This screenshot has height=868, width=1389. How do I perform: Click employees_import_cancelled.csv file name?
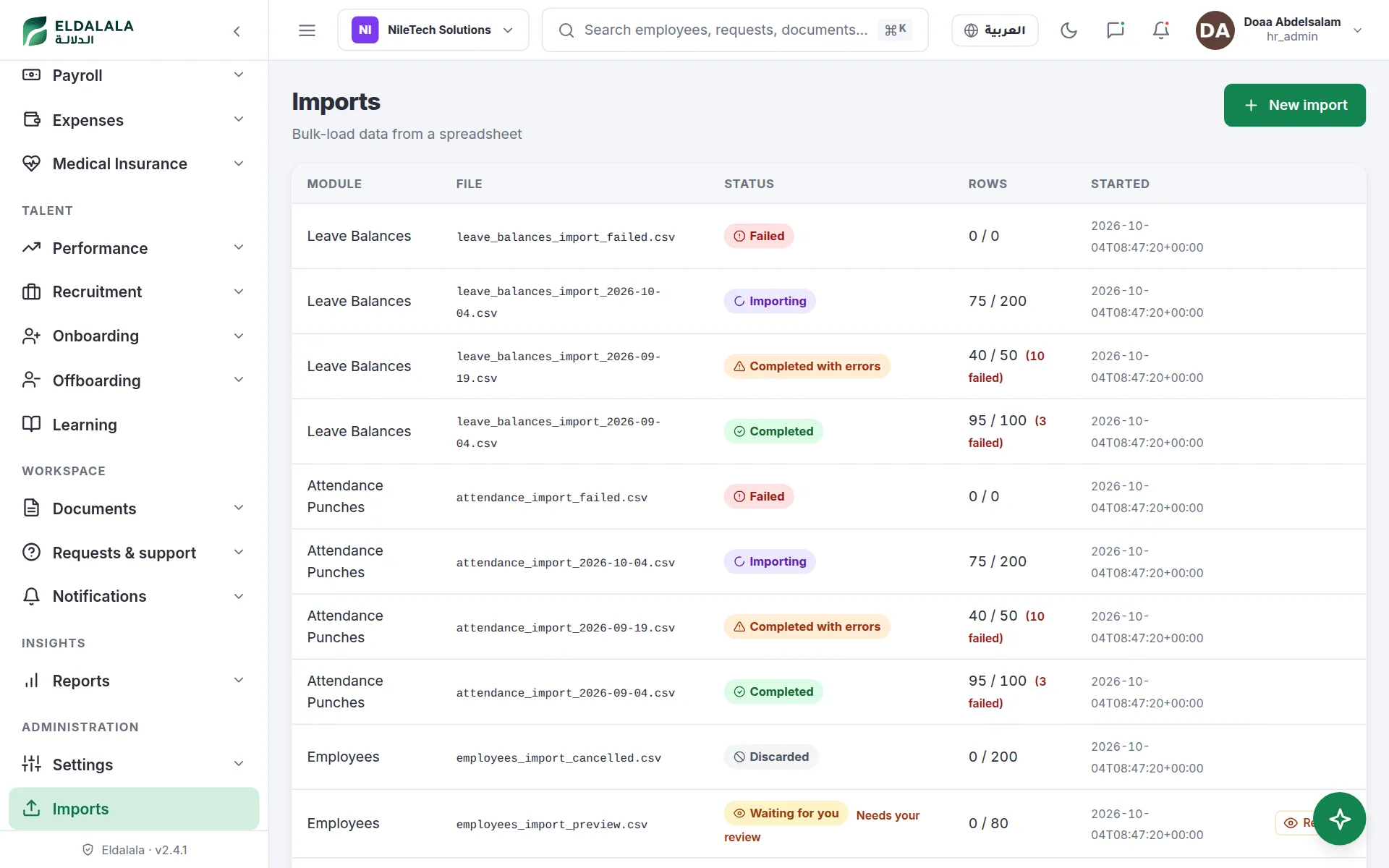point(558,758)
